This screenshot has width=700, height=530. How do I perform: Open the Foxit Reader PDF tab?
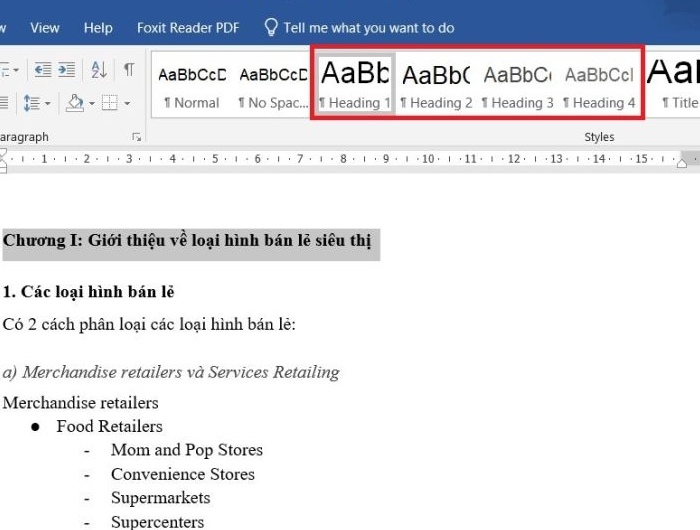point(187,28)
